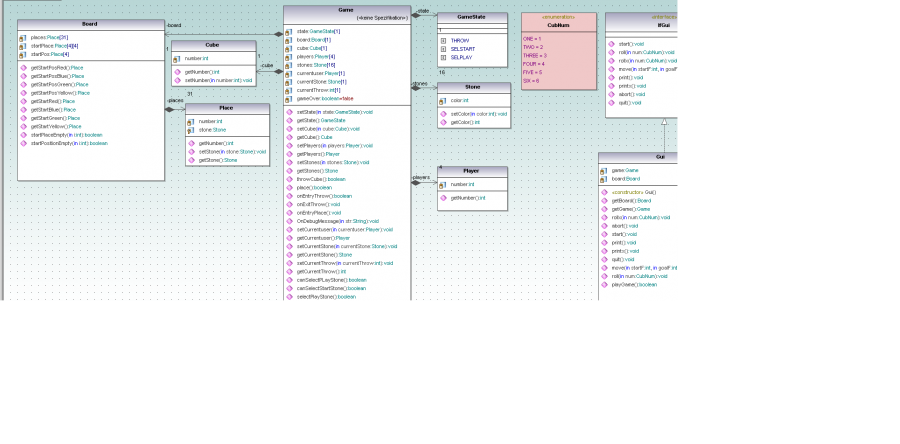Image resolution: width=900 pixels, height=444 pixels.
Task: Click the attribute icon beside gameOver:boolean=false
Action: pyautogui.click(x=289, y=99)
